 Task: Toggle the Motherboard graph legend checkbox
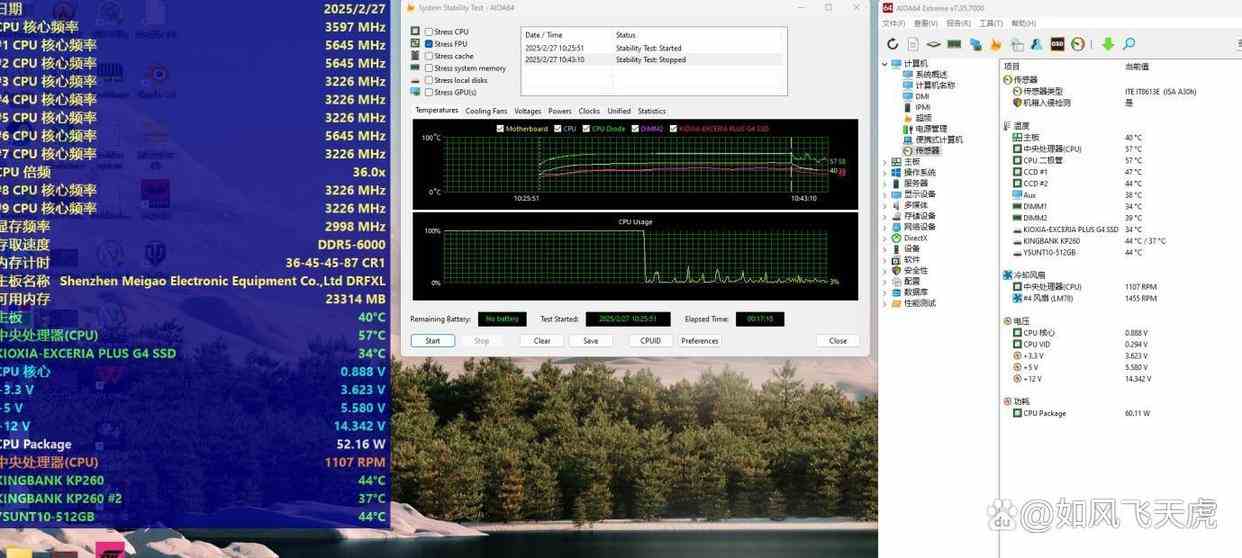(500, 128)
